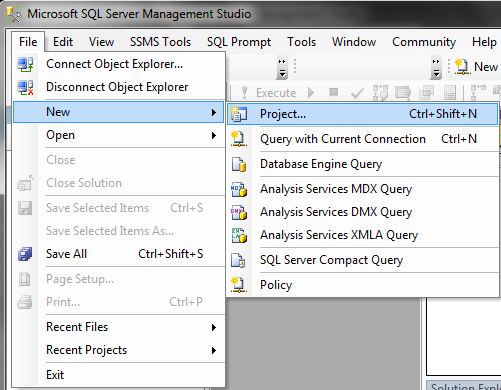The height and width of the screenshot is (390, 501).
Task: Choose Disconnect Object Explorer menu entry
Action: tap(119, 87)
